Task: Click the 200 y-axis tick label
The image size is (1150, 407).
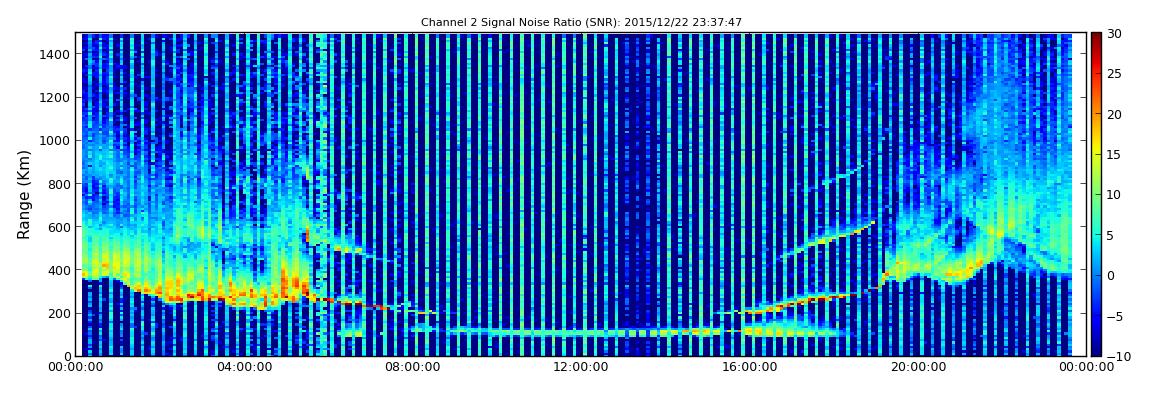Action: (60, 313)
